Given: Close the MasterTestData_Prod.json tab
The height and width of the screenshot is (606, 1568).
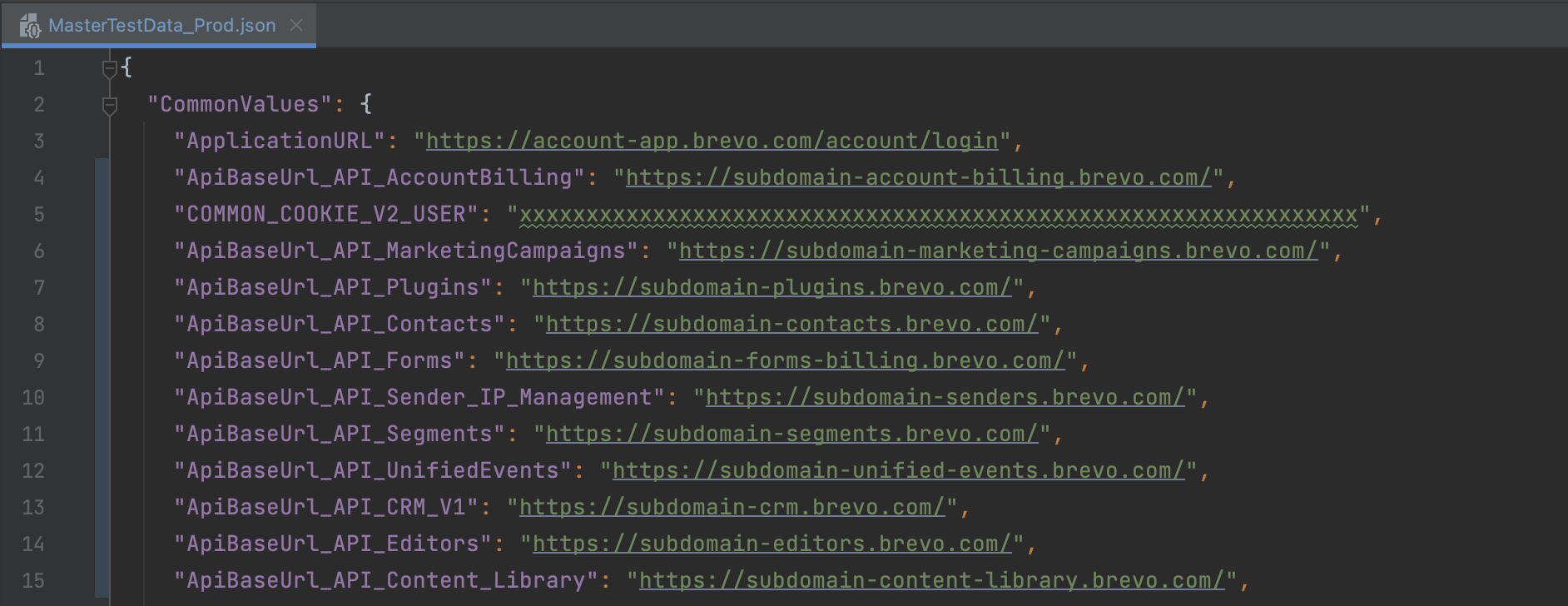Looking at the screenshot, I should click(296, 26).
